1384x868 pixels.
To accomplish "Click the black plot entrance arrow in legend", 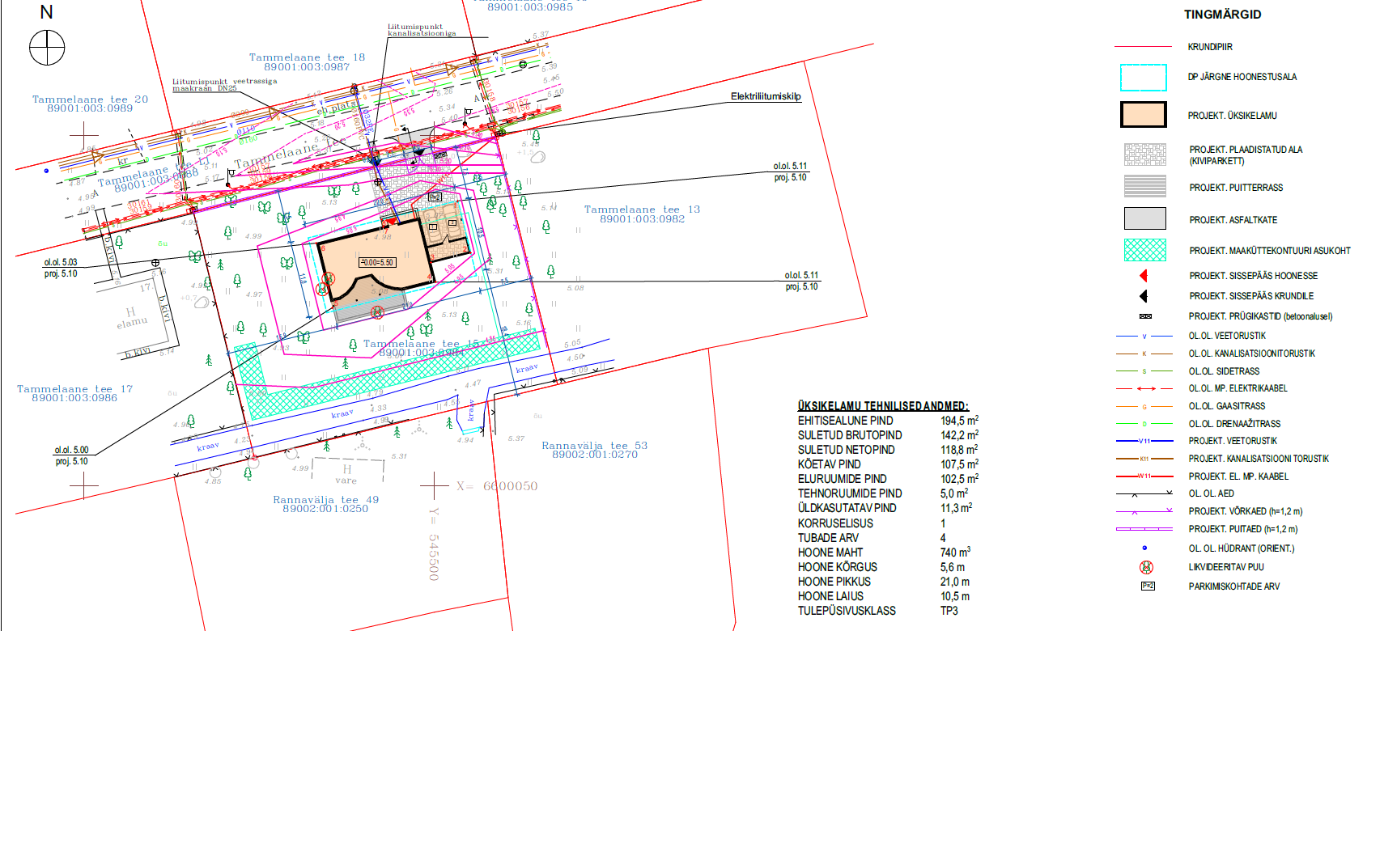I will 1144,296.
